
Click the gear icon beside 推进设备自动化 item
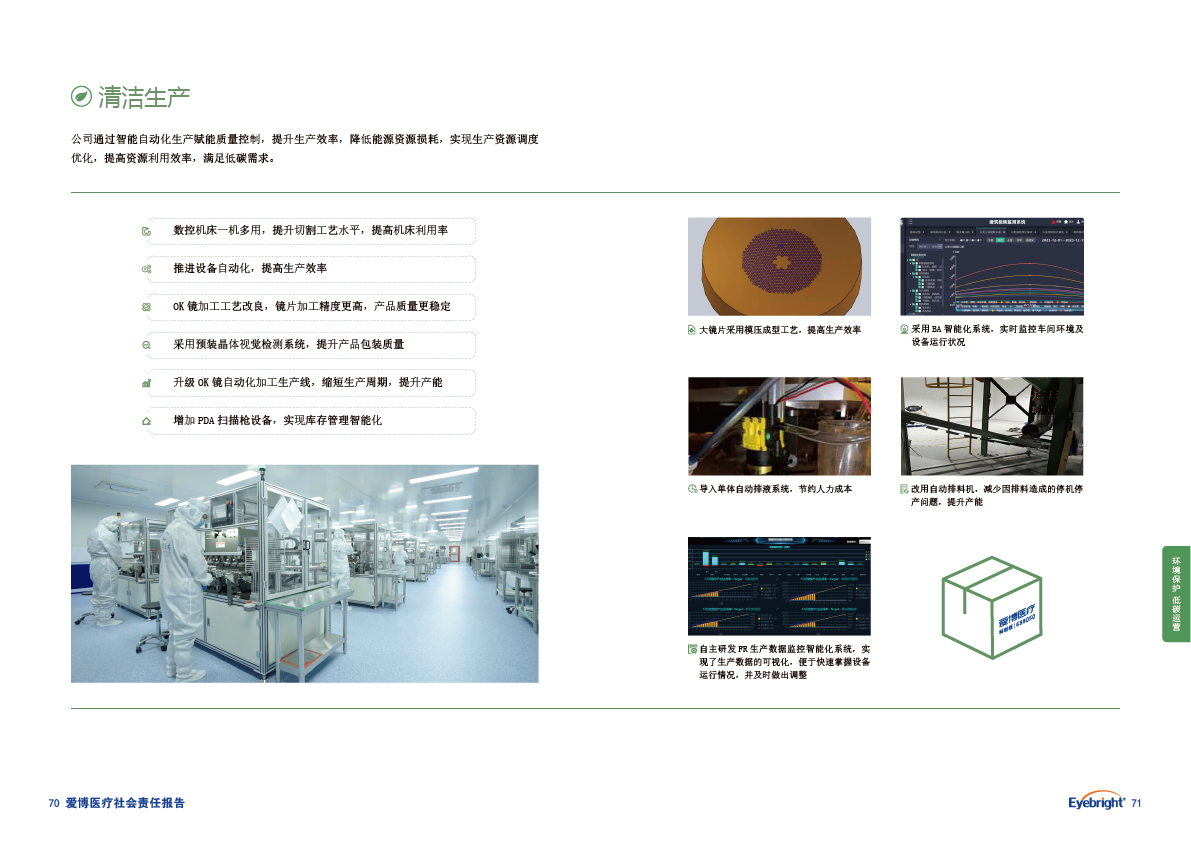tap(147, 270)
